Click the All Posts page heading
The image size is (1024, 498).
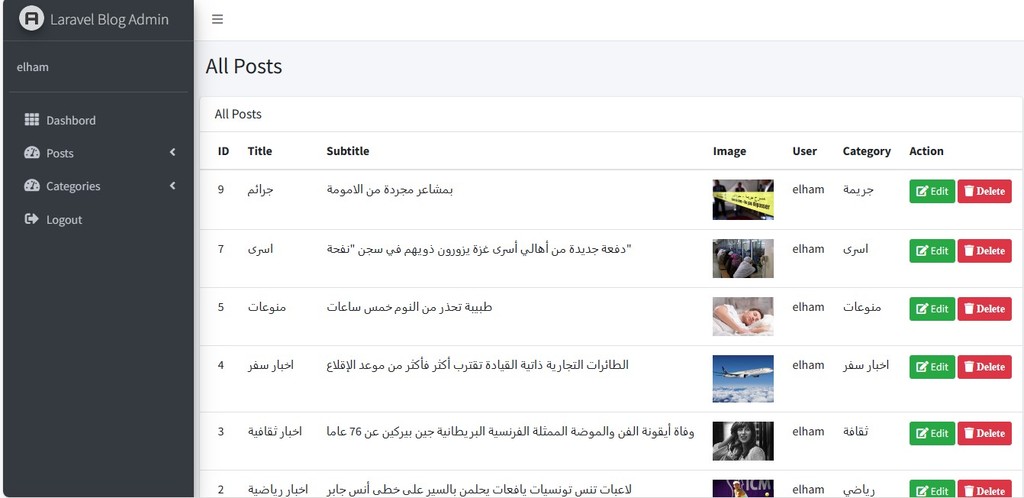[x=244, y=67]
